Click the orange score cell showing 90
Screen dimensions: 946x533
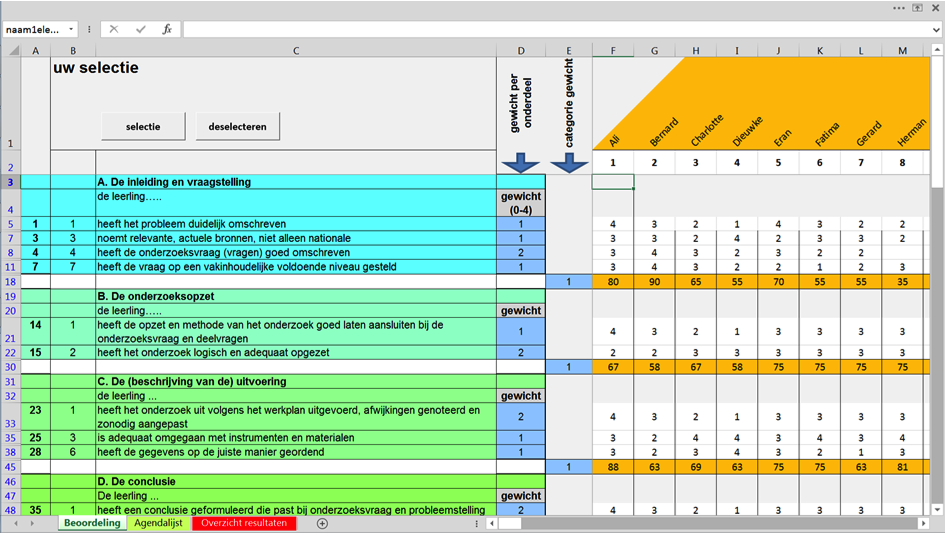(x=655, y=282)
